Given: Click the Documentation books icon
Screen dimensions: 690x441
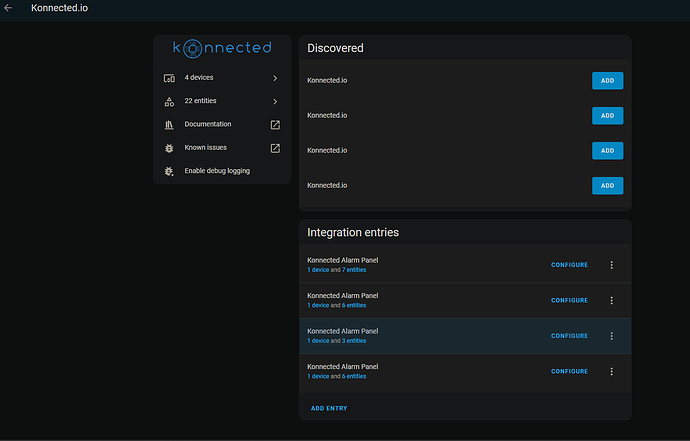Looking at the screenshot, I should [169, 125].
